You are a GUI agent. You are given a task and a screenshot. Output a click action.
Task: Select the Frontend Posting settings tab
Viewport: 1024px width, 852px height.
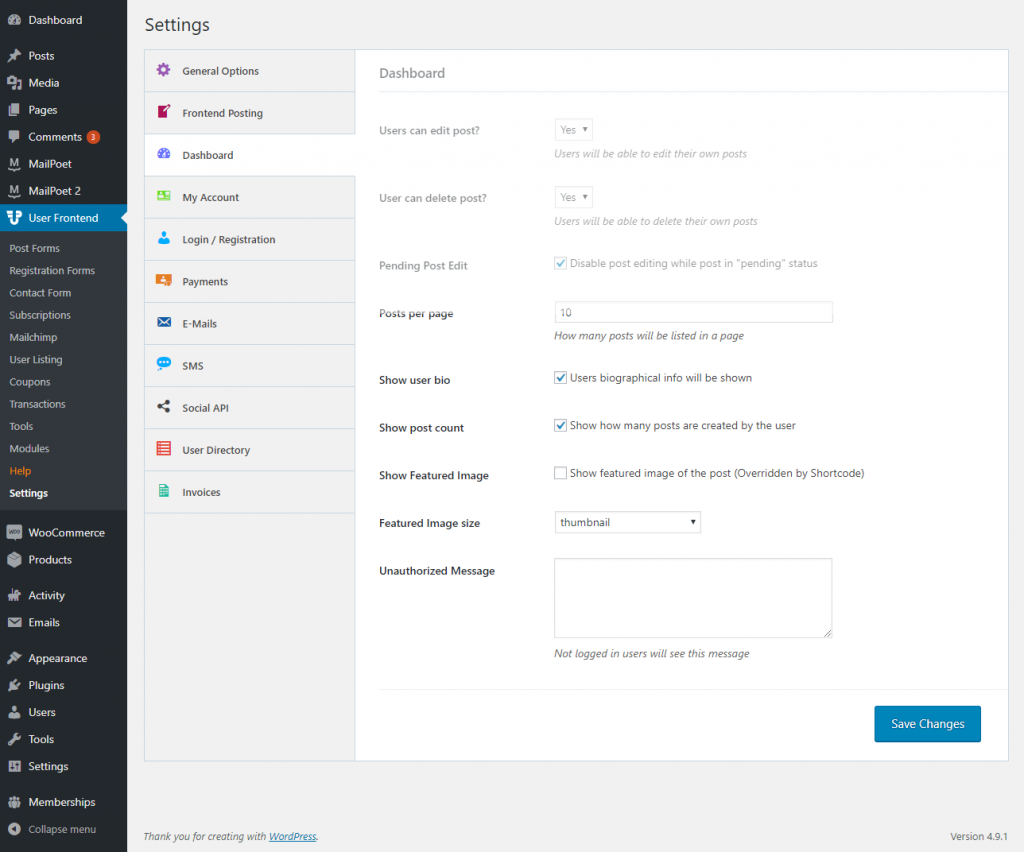click(222, 113)
